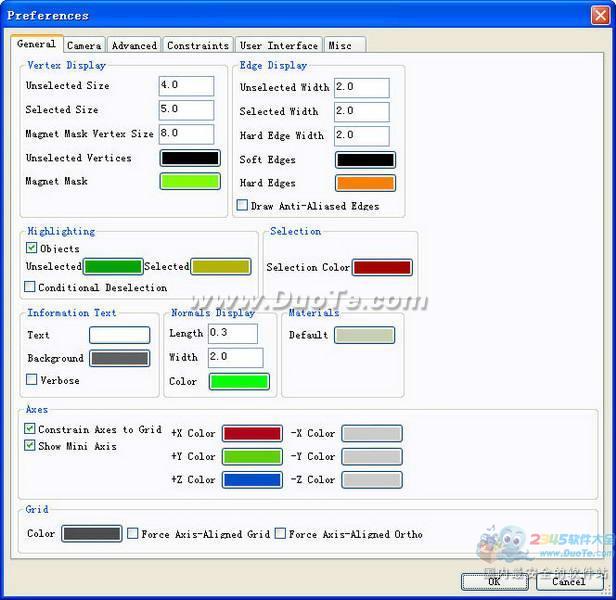Enable Force Axis-Aligned Grid option
616x600 pixels.
coord(133,534)
